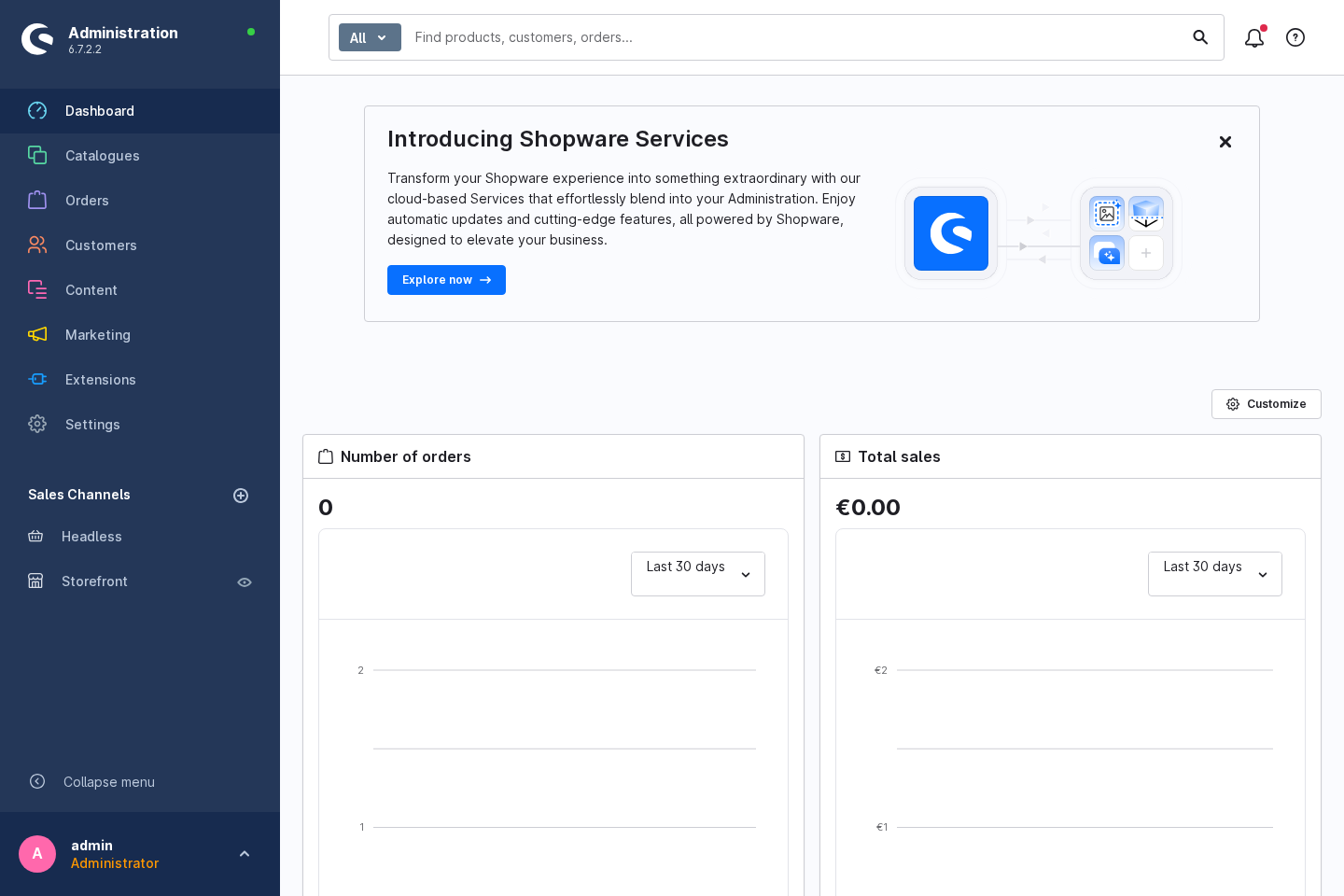Open the Customers menu item
Viewport: 1344px width, 896px height.
coord(140,245)
